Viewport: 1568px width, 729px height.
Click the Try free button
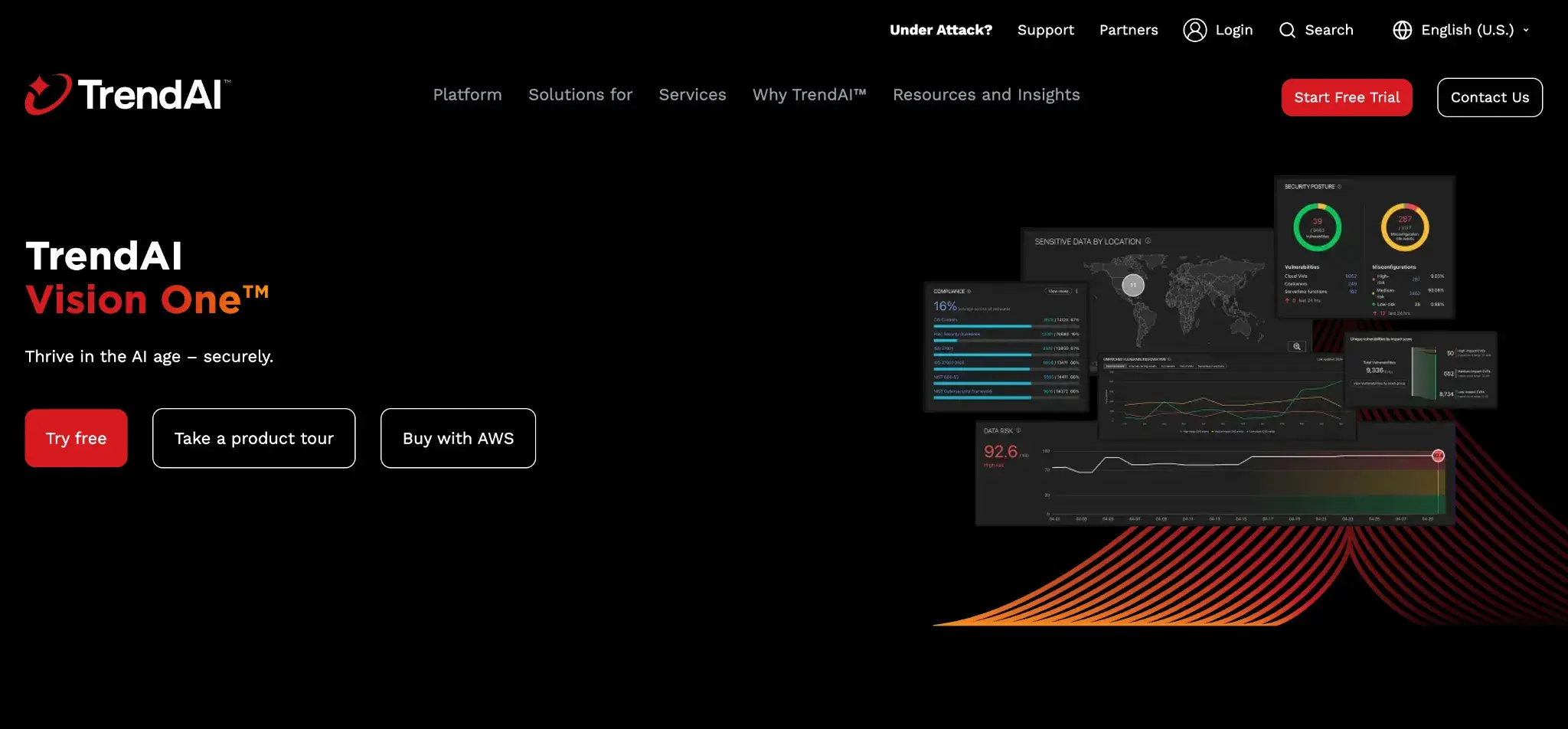pos(76,438)
